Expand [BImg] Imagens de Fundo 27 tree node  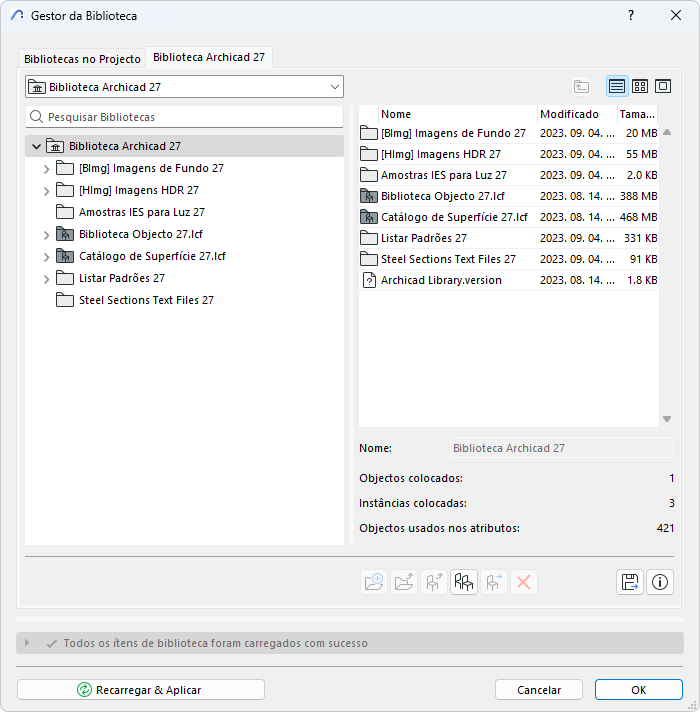tap(46, 169)
